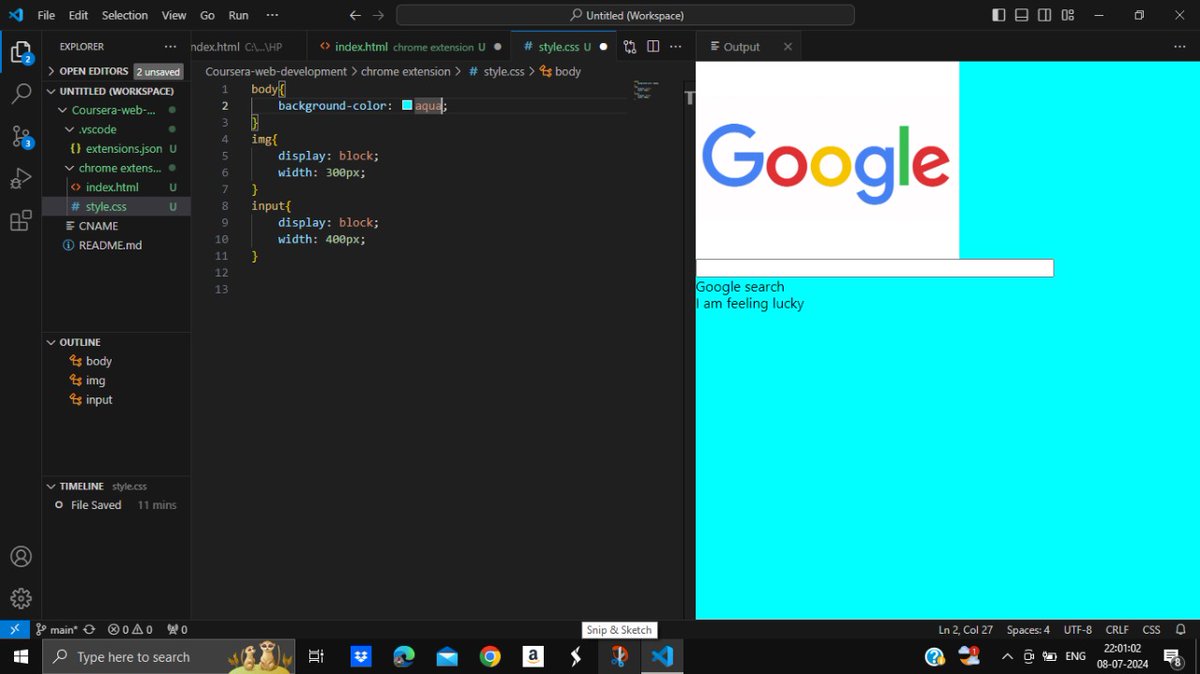The image size is (1200, 674).
Task: Open the Source Control view
Action: [20, 137]
